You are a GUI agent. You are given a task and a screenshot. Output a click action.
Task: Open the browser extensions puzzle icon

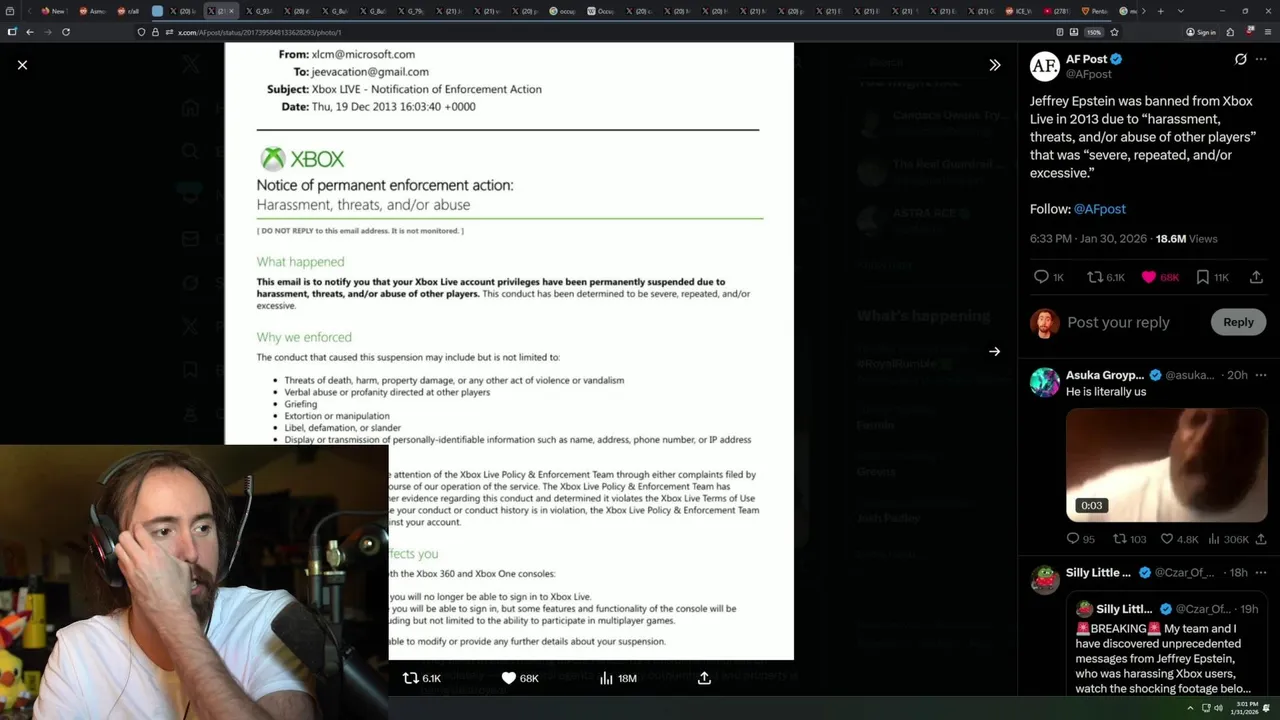click(x=1232, y=32)
